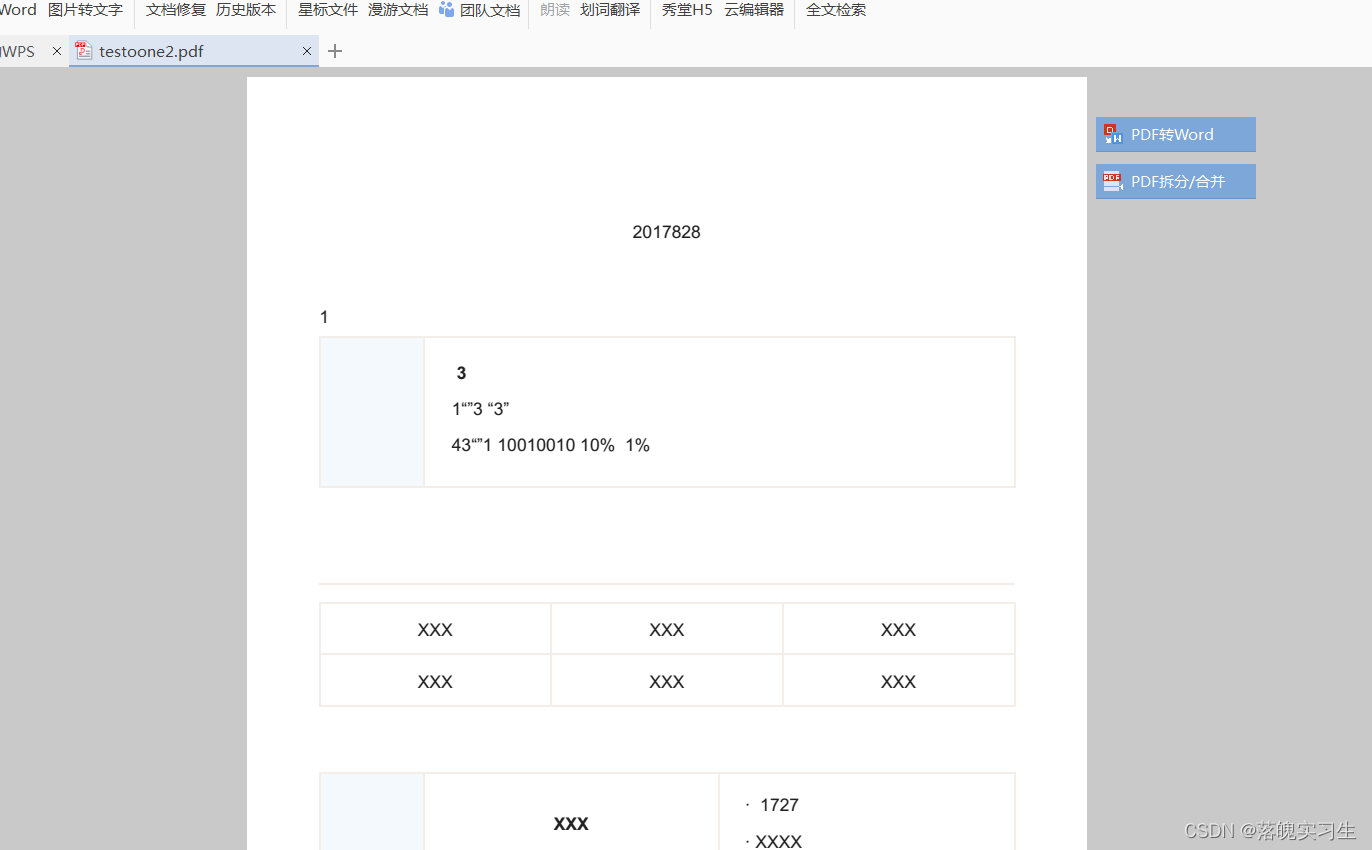This screenshot has height=850, width=1372.
Task: Click the 图片转文字 toolbar item
Action: (x=85, y=10)
